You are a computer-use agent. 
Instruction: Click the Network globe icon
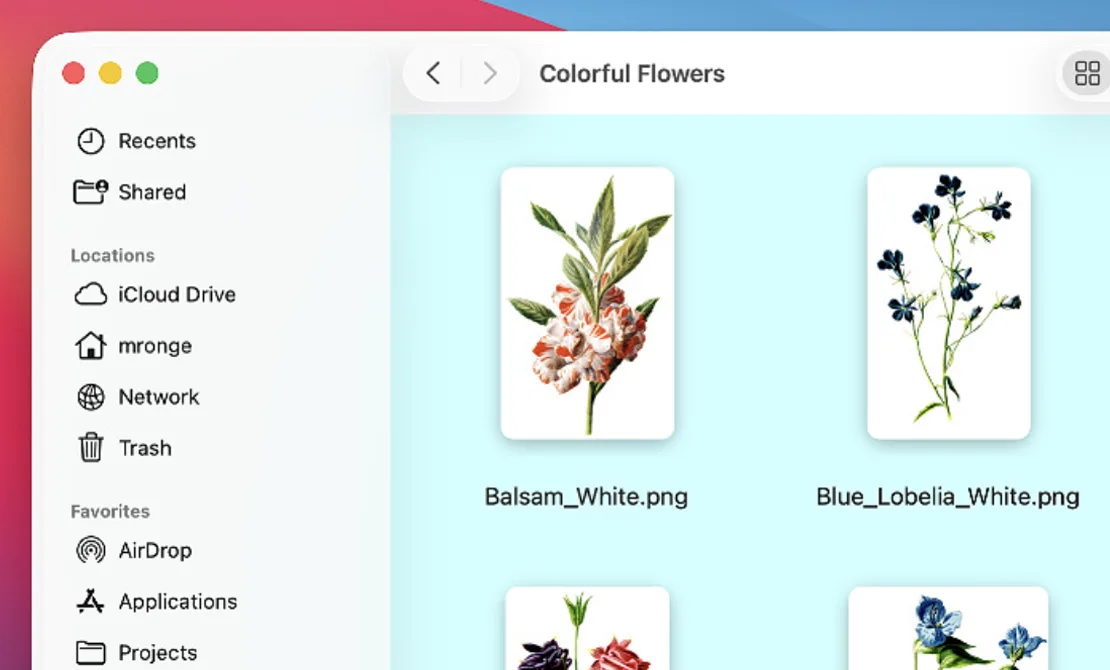coord(91,397)
